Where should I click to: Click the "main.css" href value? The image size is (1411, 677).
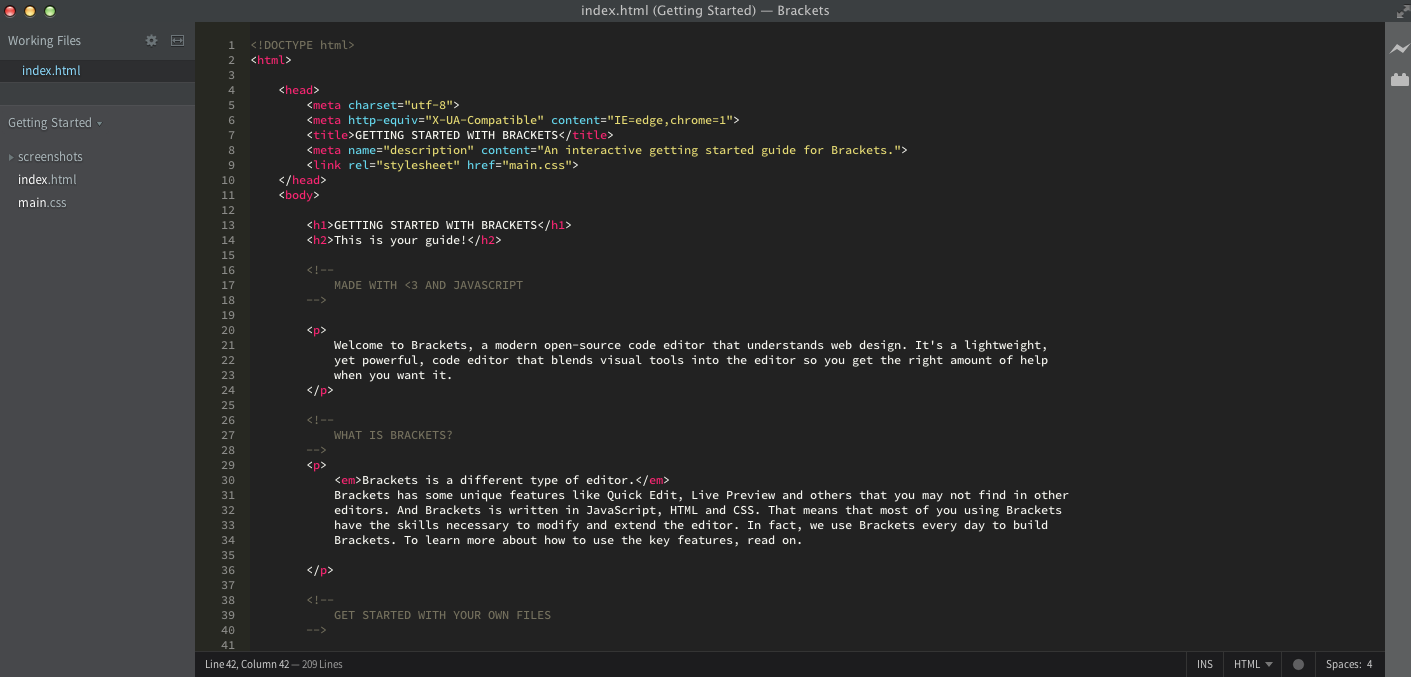(537, 165)
